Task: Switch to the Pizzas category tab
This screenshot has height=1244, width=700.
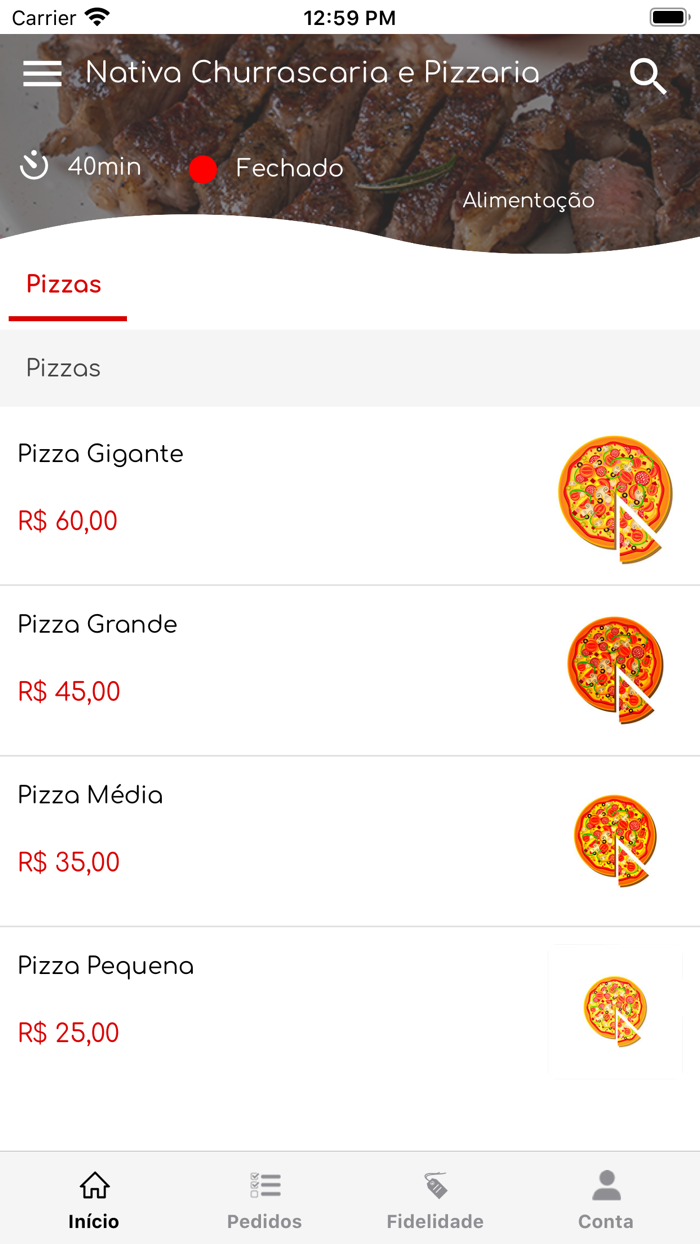Action: pyautogui.click(x=63, y=284)
